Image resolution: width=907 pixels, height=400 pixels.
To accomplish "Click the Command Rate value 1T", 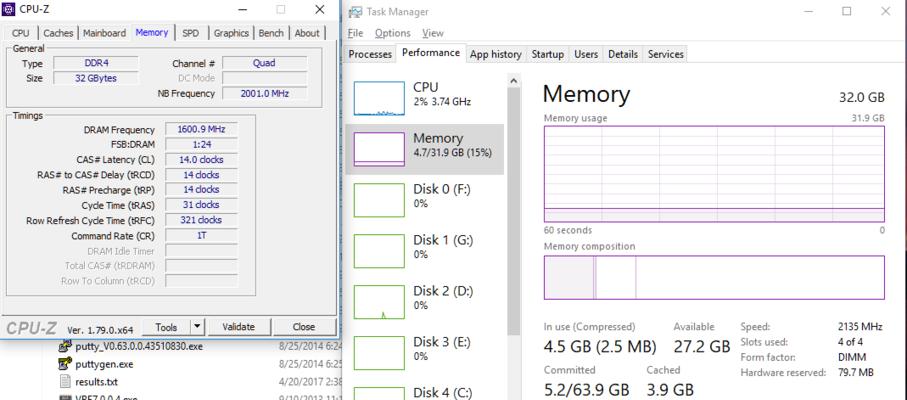I will [201, 235].
